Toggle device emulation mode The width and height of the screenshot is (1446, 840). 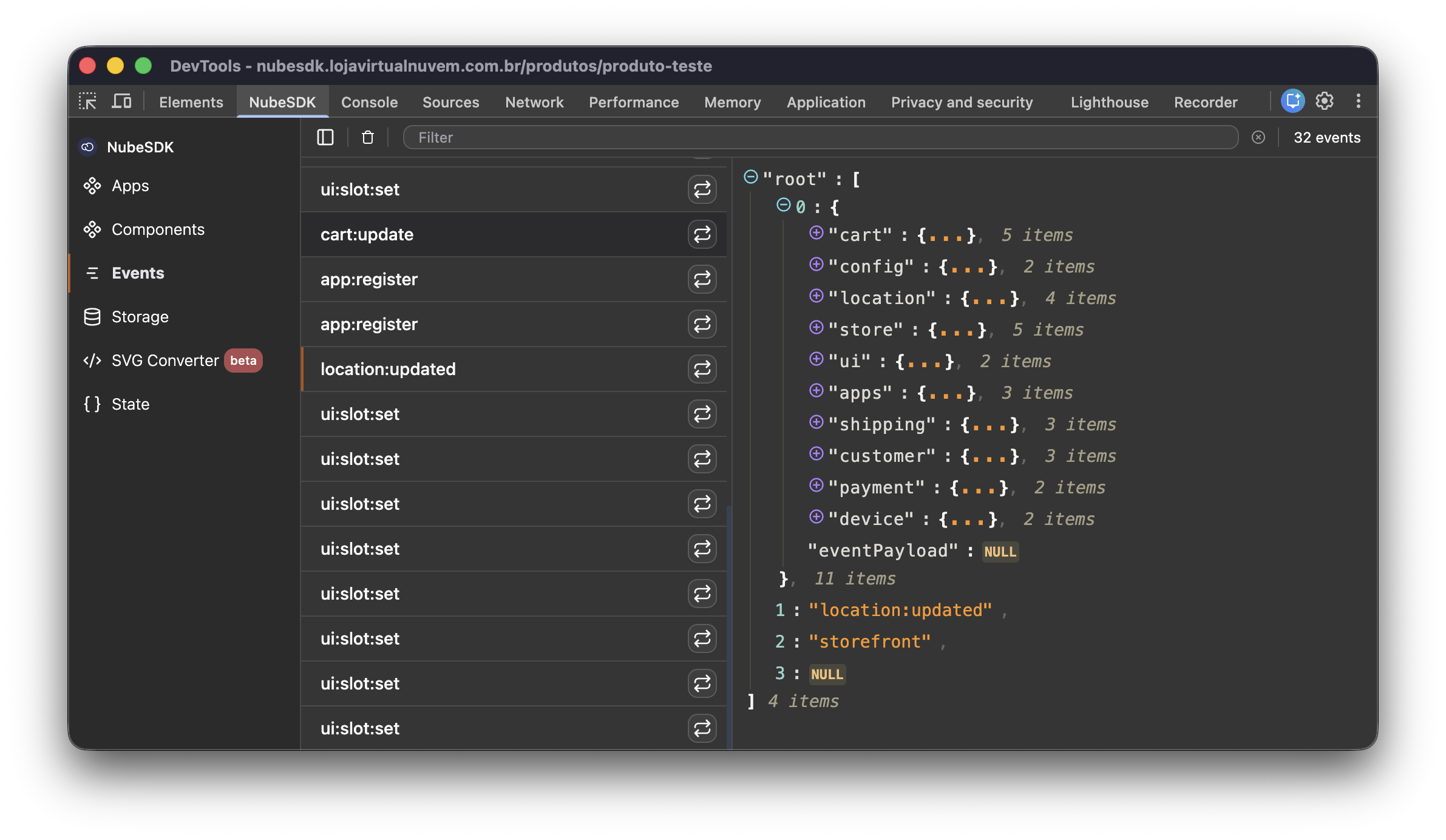(x=121, y=101)
